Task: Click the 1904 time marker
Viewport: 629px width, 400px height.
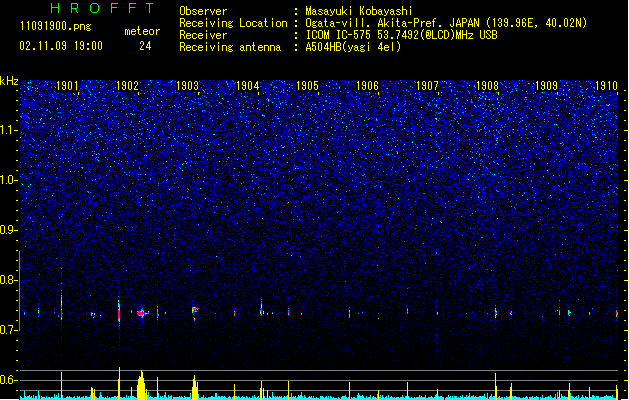Action: 248,86
